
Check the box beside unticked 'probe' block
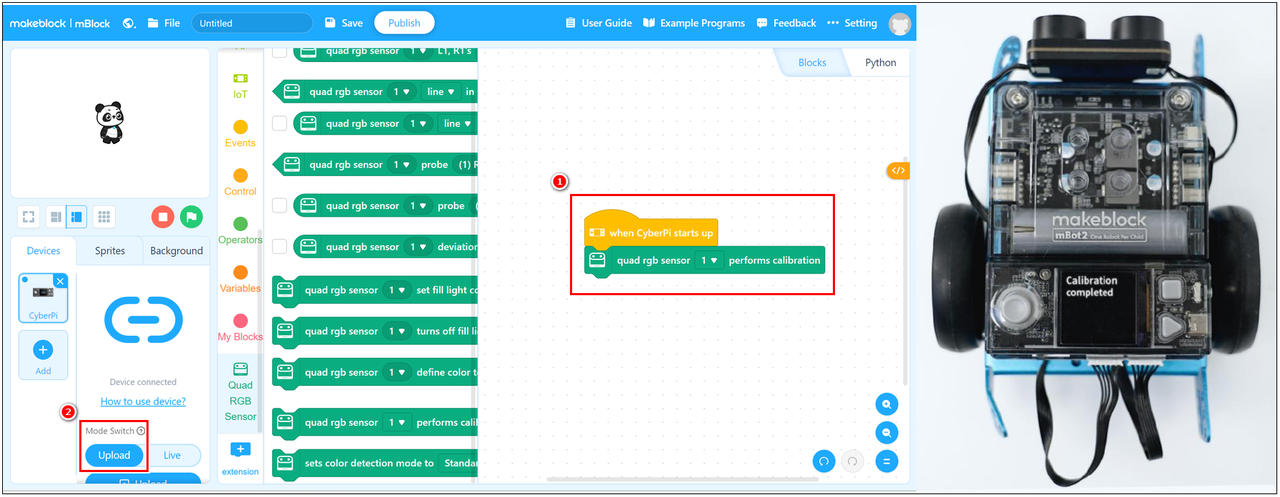(280, 206)
